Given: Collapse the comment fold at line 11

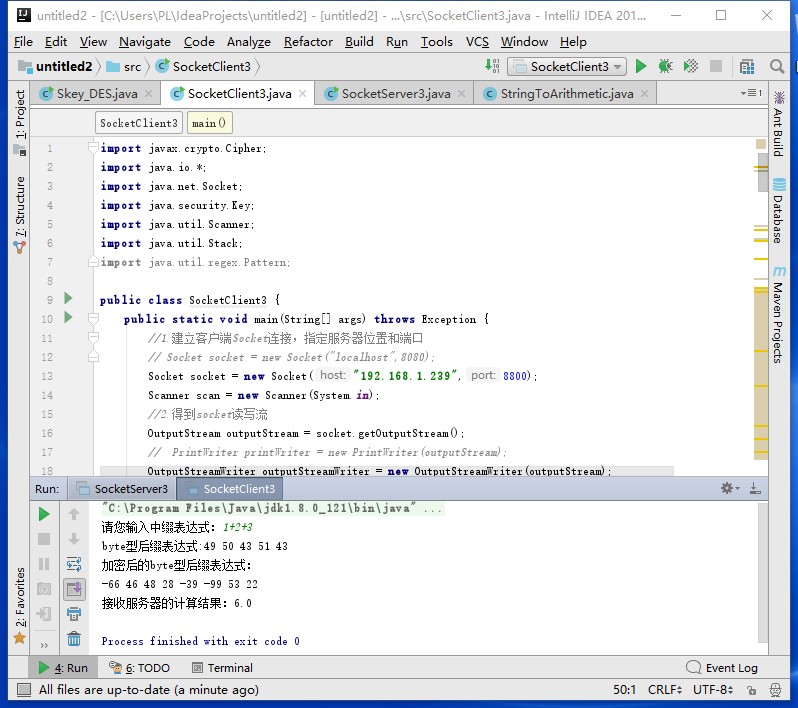Looking at the screenshot, I should (93, 337).
